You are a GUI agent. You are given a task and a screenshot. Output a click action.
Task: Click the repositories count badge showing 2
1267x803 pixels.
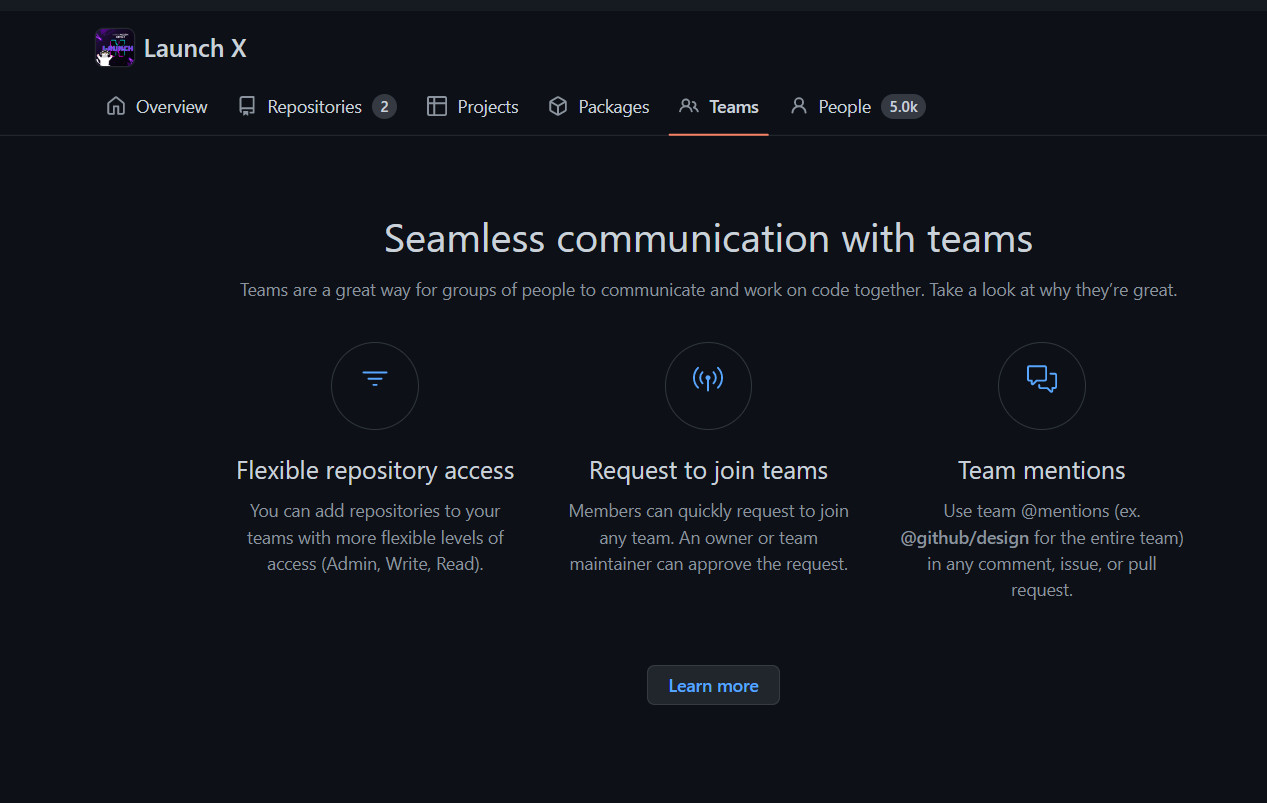coord(384,106)
